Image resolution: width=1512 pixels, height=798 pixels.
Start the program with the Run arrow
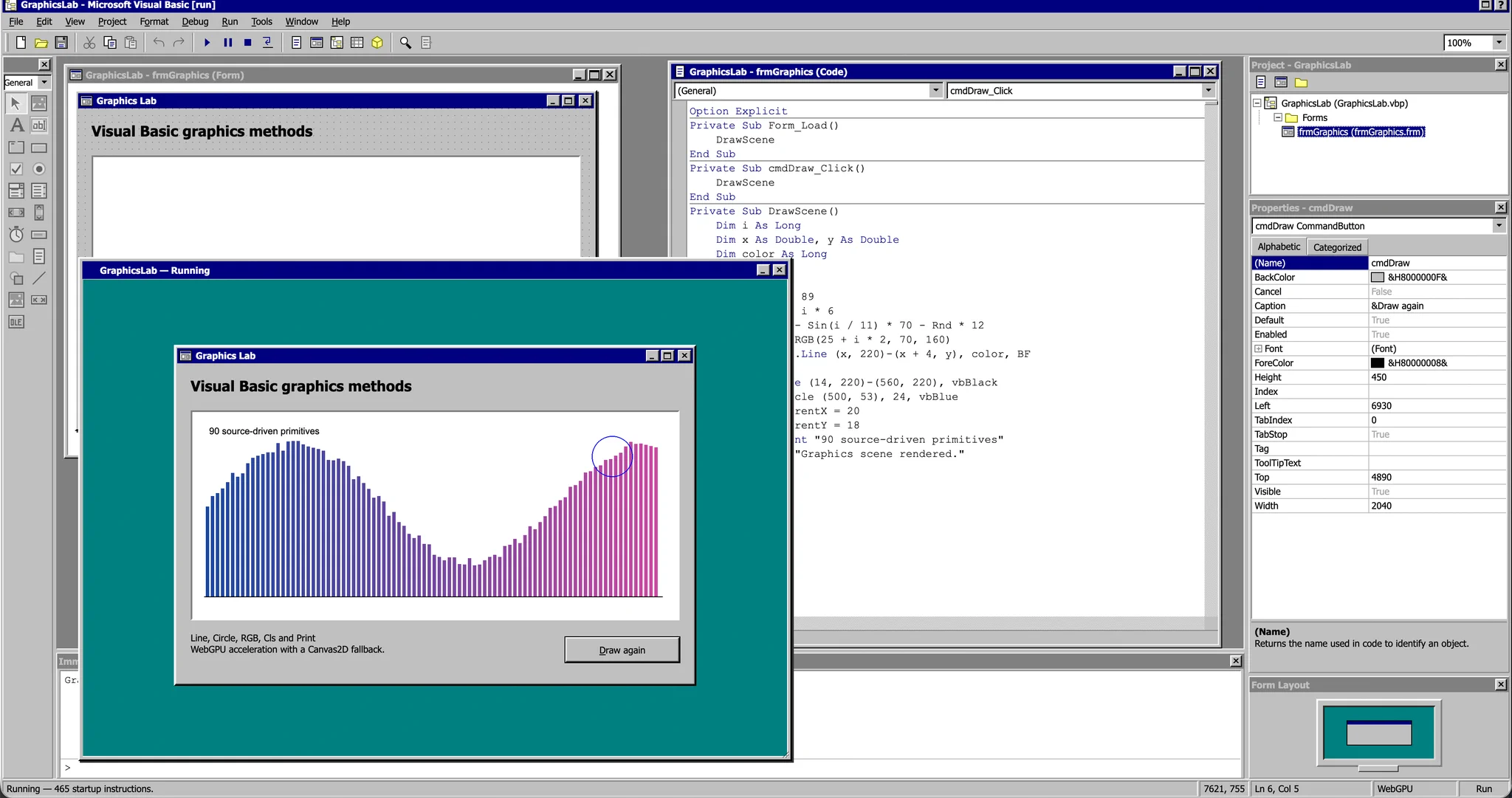(x=207, y=43)
